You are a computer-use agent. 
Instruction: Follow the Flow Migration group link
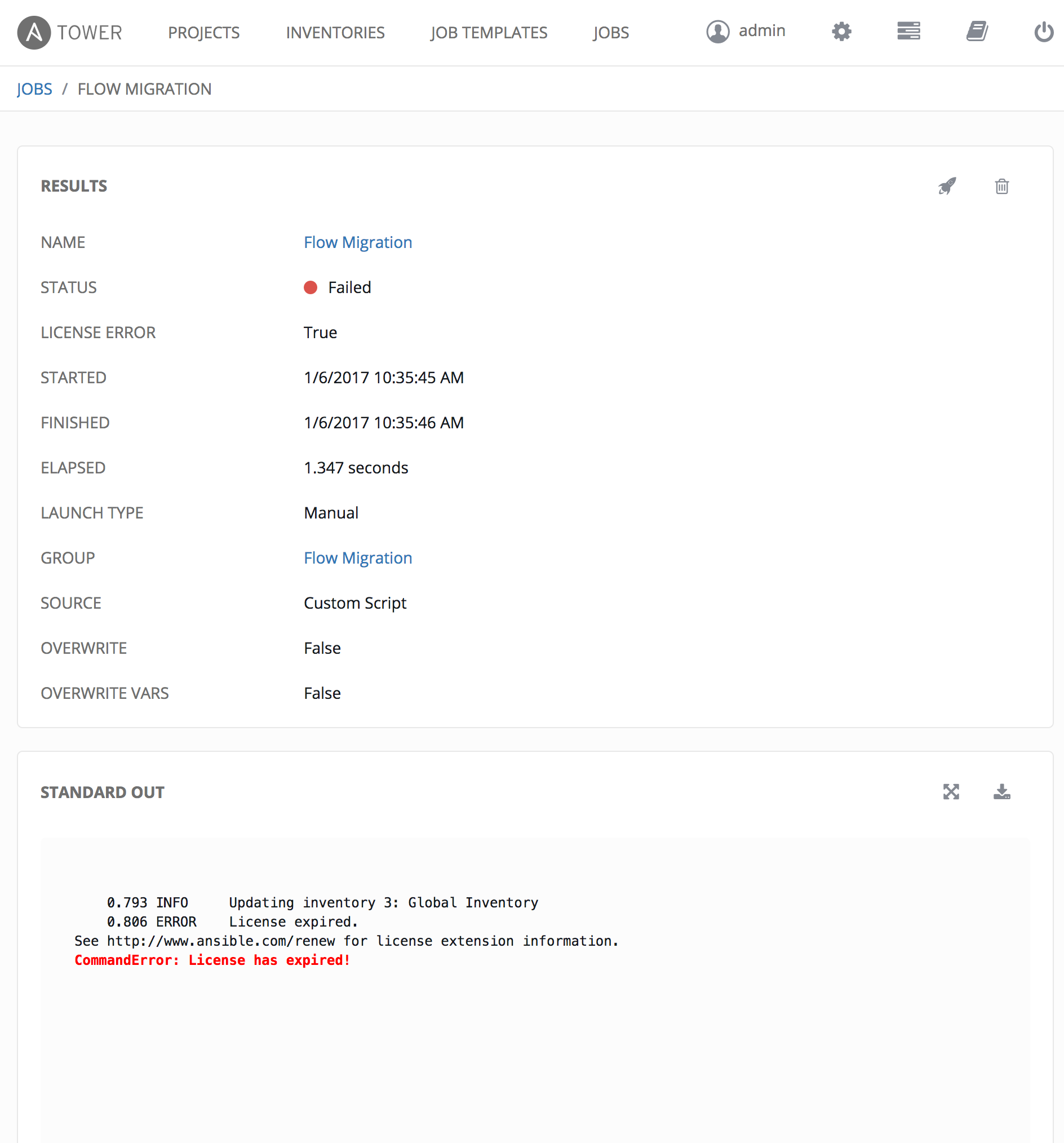(357, 558)
